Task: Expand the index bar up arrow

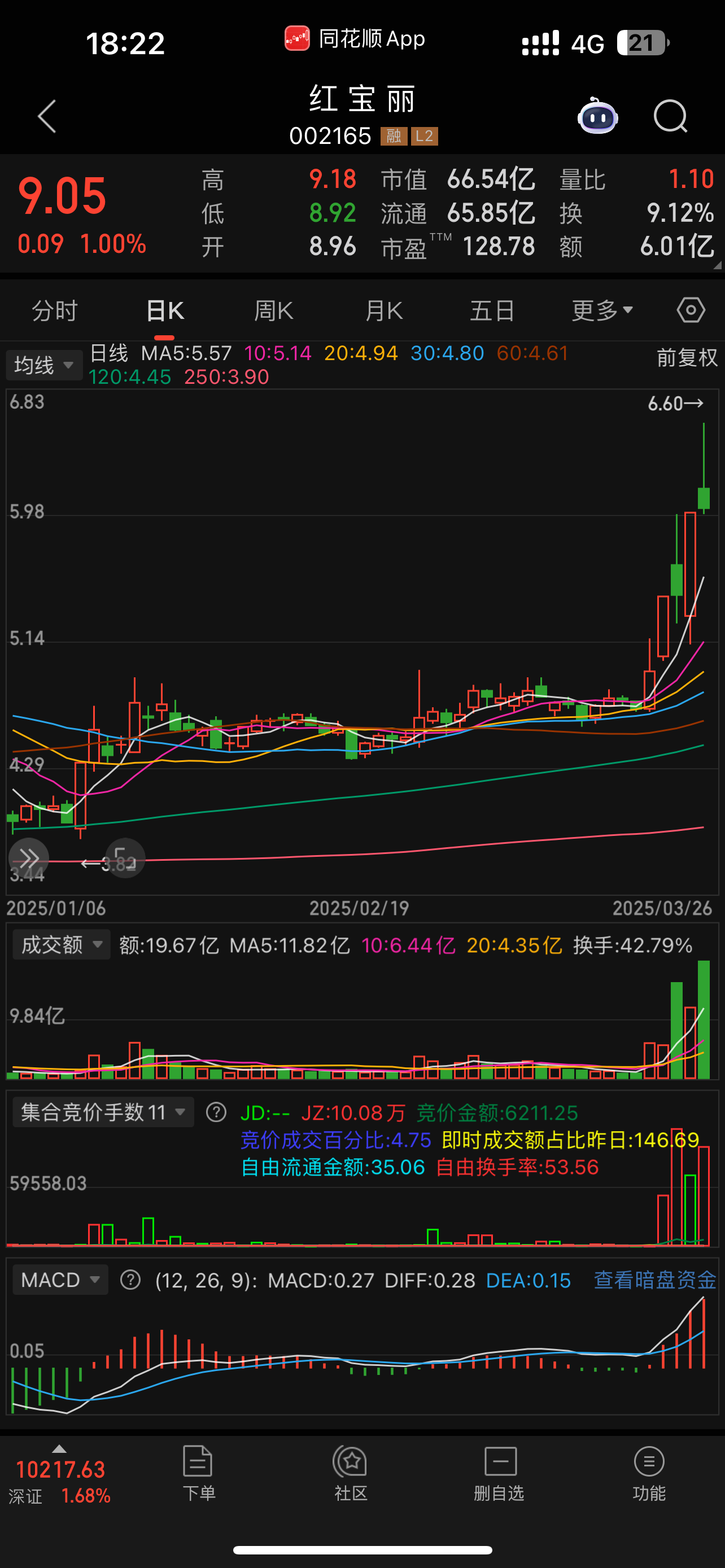Action: point(59,1449)
